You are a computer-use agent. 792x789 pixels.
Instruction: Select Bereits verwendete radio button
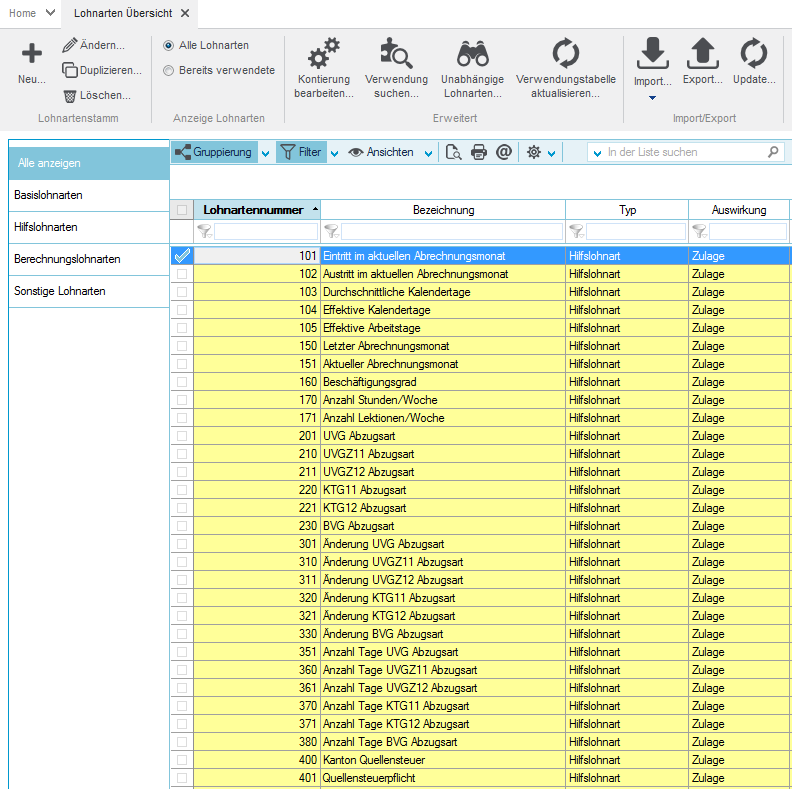[169, 70]
